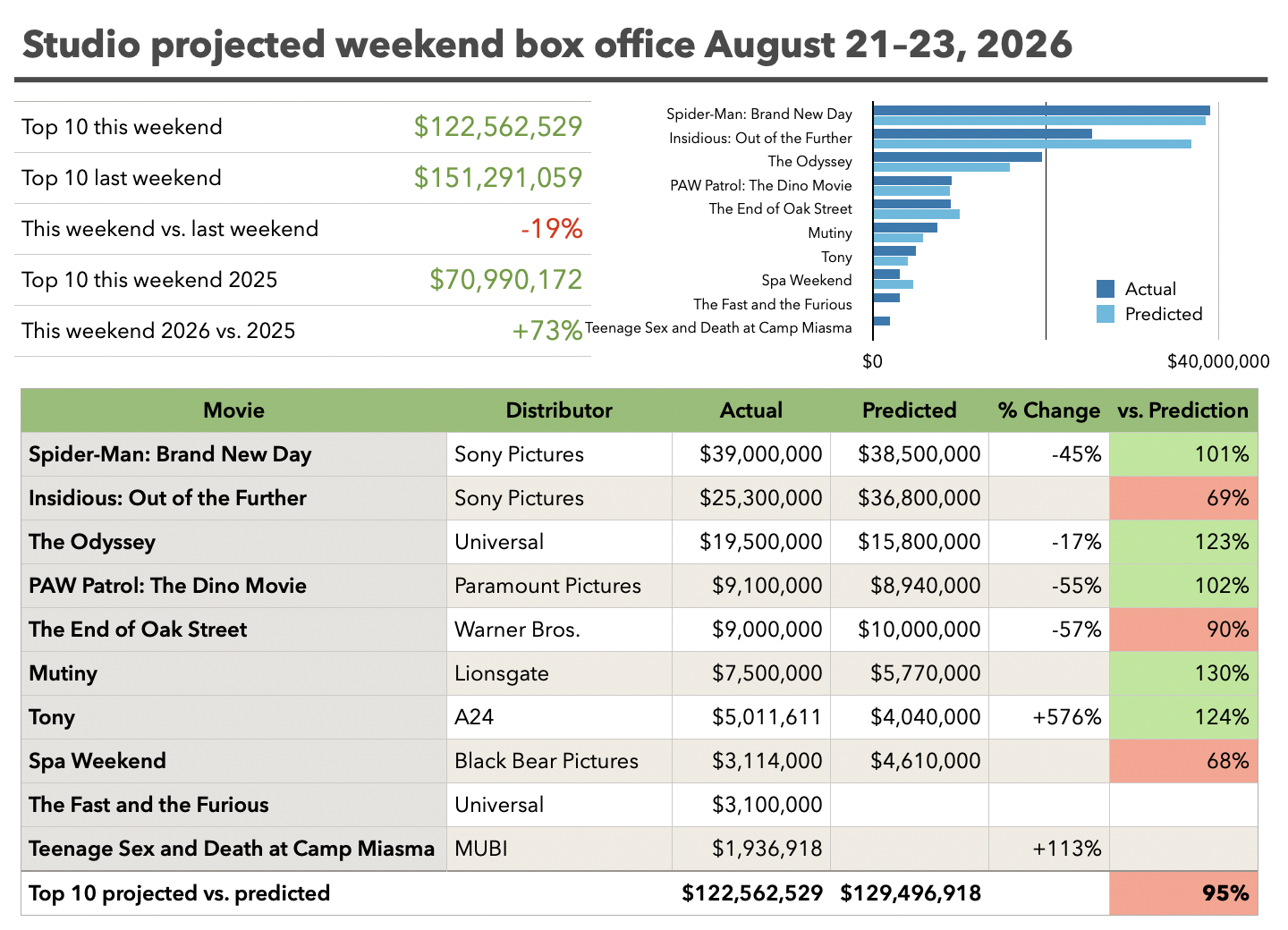Select 'The Odyssey' movie cell in the table
Screen dimensions: 1288x930
tap(233, 542)
